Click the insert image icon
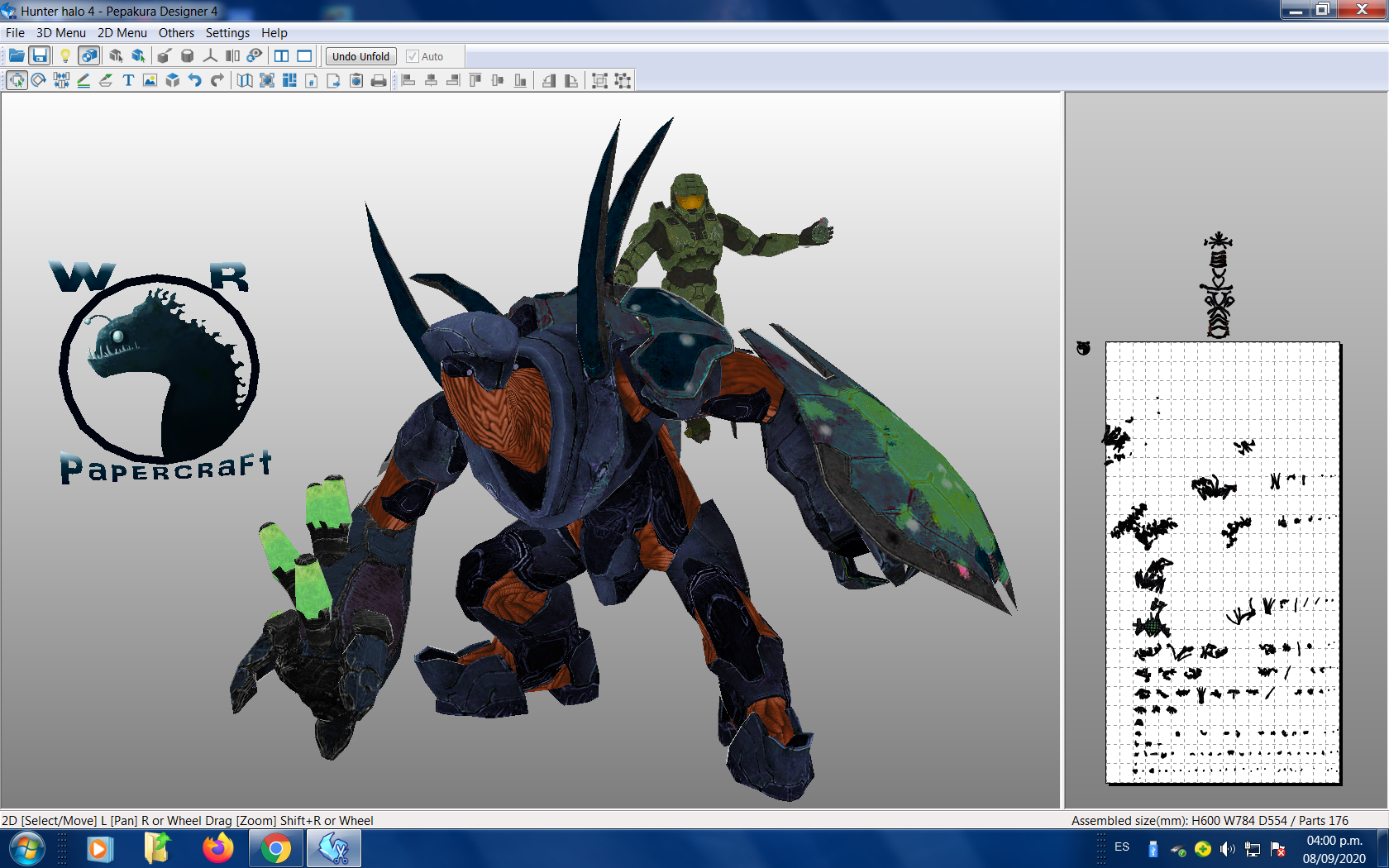The width and height of the screenshot is (1389, 868). pos(150,80)
